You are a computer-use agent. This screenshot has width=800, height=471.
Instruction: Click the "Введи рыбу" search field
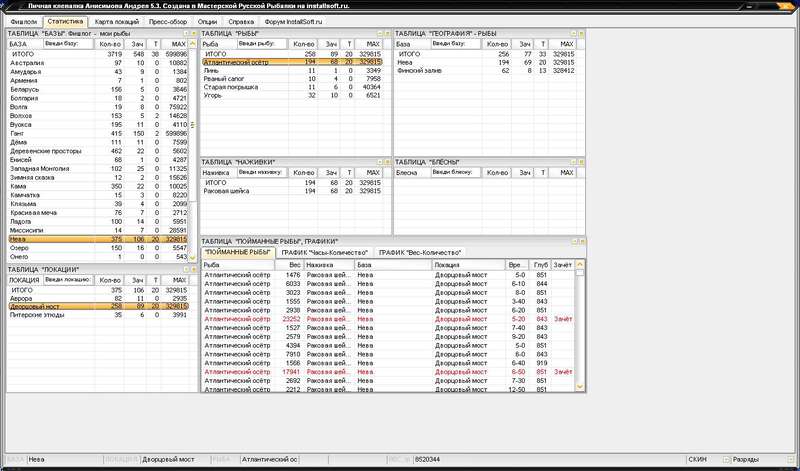263,44
